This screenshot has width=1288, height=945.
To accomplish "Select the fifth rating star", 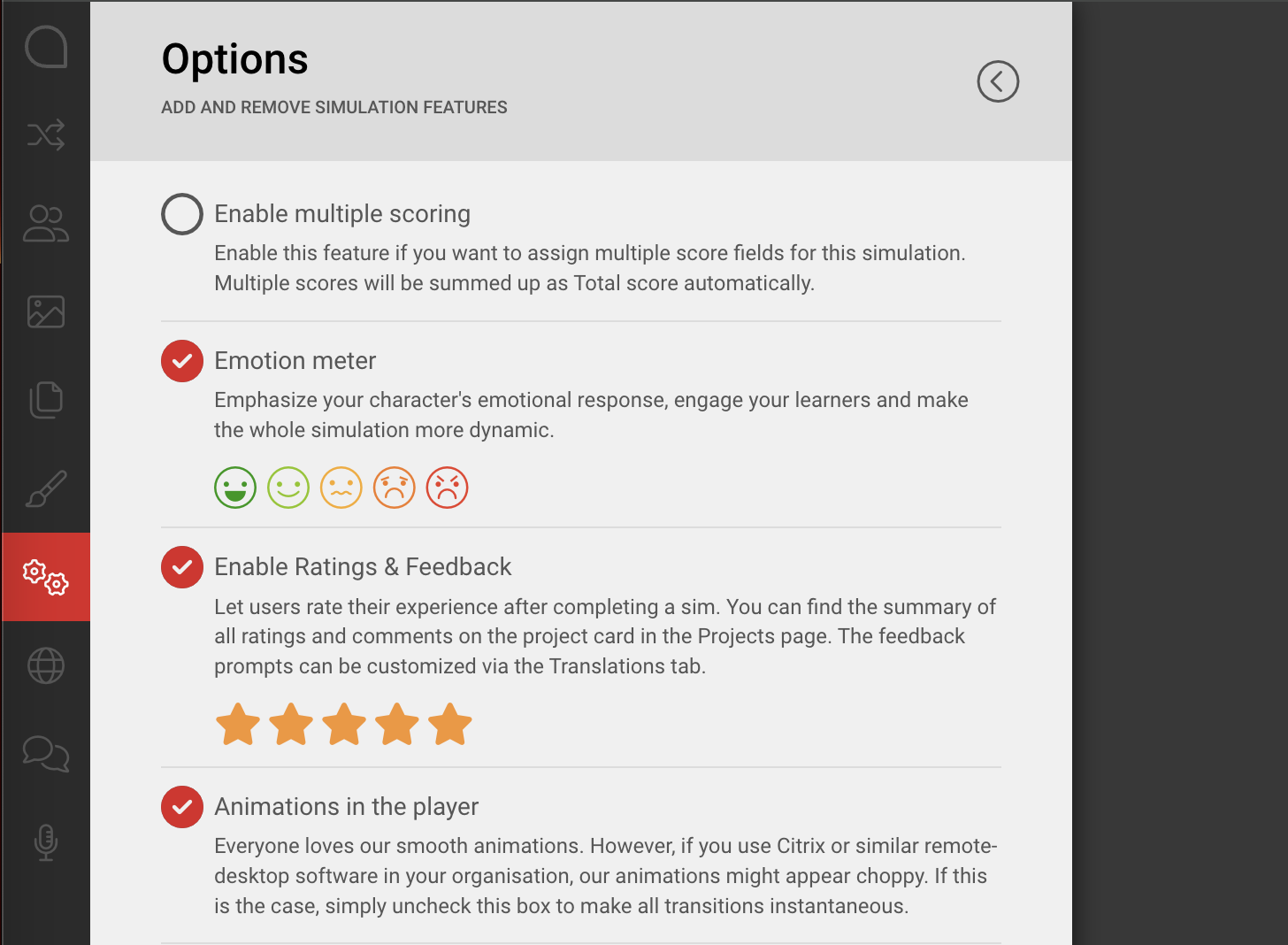I will pos(450,724).
